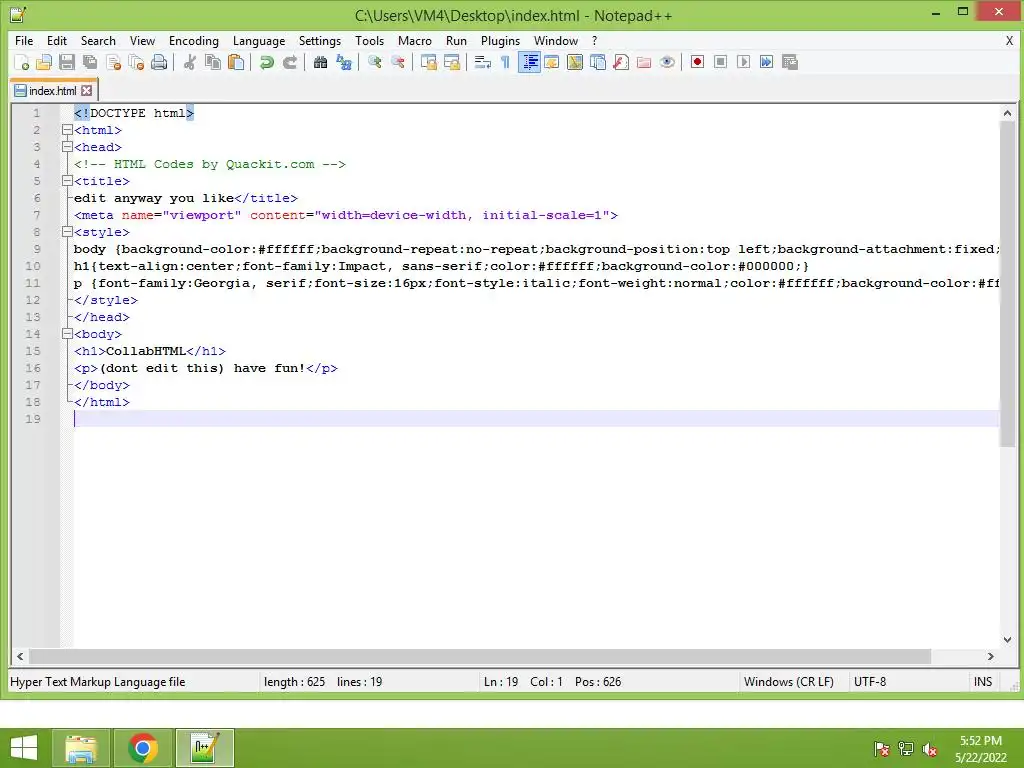The height and width of the screenshot is (768, 1024).
Task: Click the length : 625 status text
Action: [295, 682]
